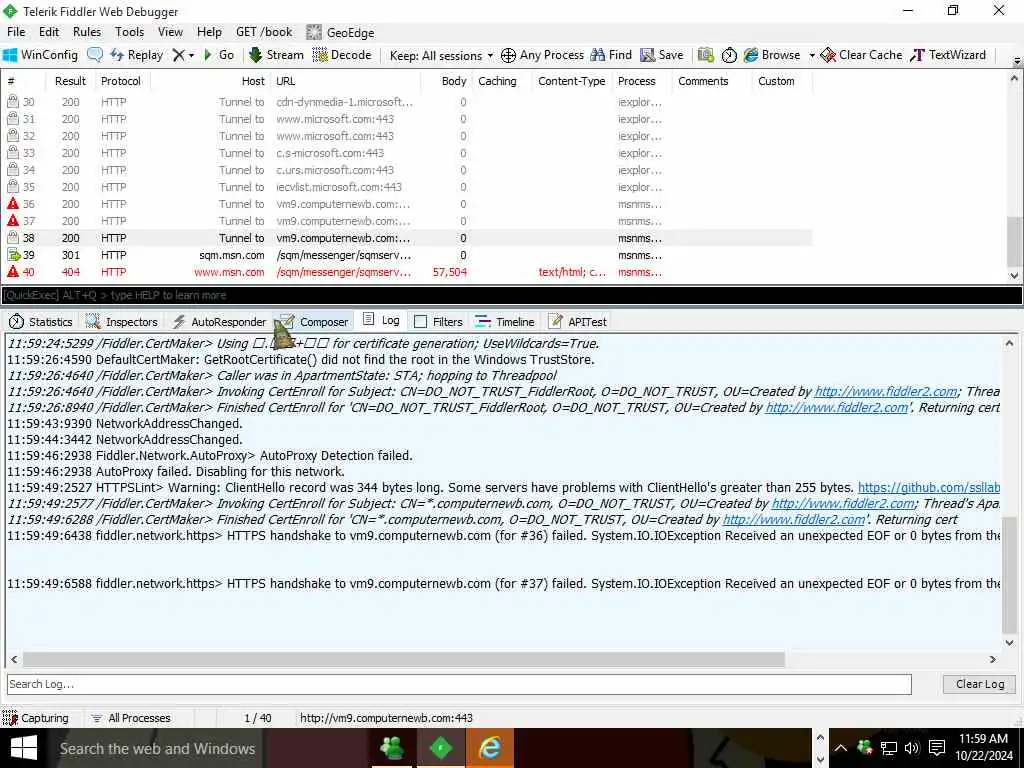The width and height of the screenshot is (1024, 768).
Task: Select session 30 cdn-dynmedia row
Action: pos(406,102)
